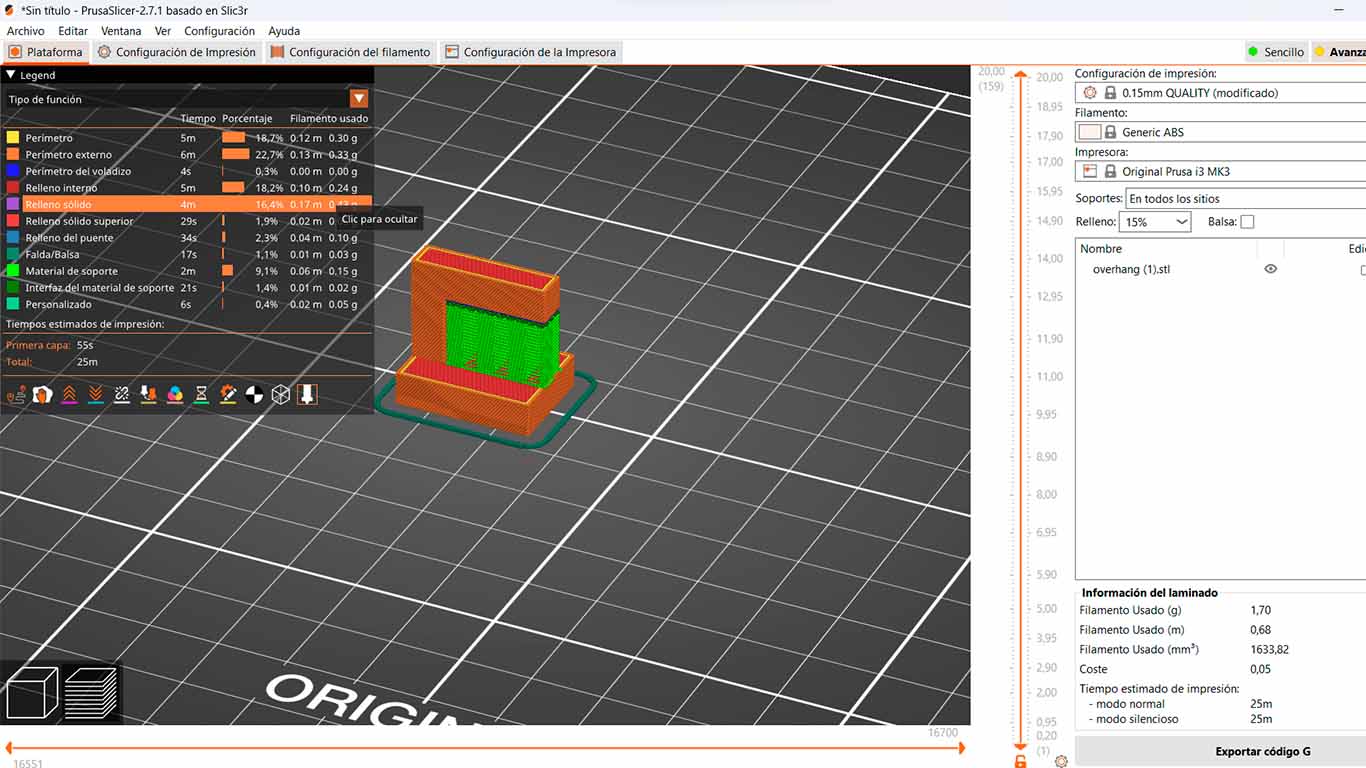1366x768 pixels.
Task: Hide Personalizado in legend
Action: click(x=187, y=304)
